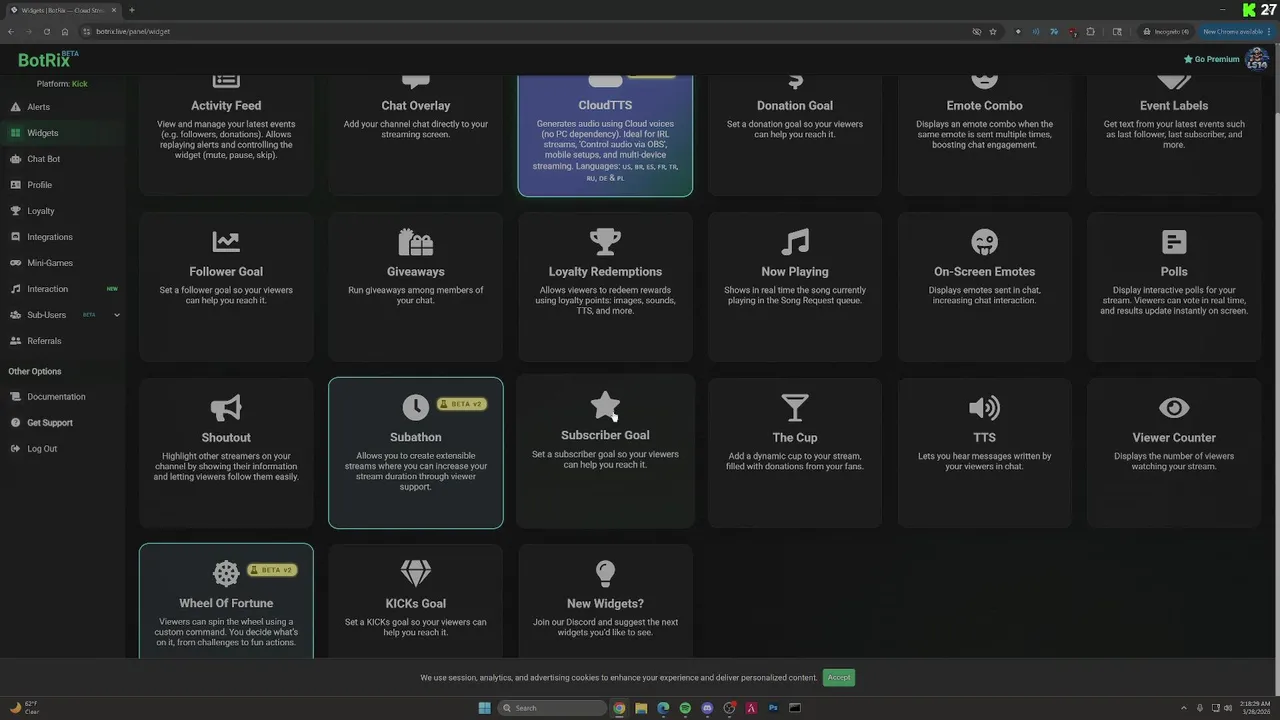
Task: Open the New Widgets lightbulb icon
Action: click(605, 573)
